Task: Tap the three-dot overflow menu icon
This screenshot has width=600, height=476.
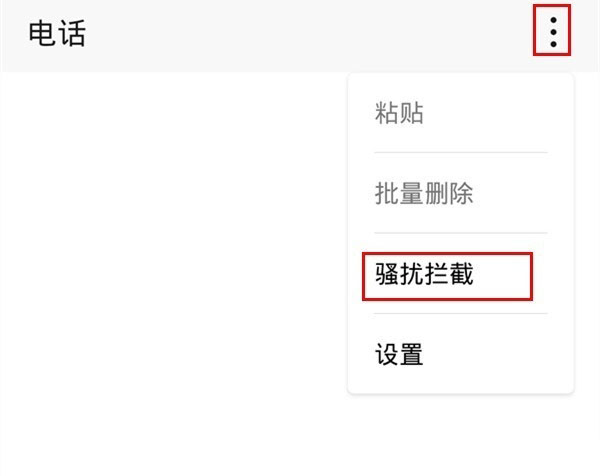Action: tap(553, 31)
